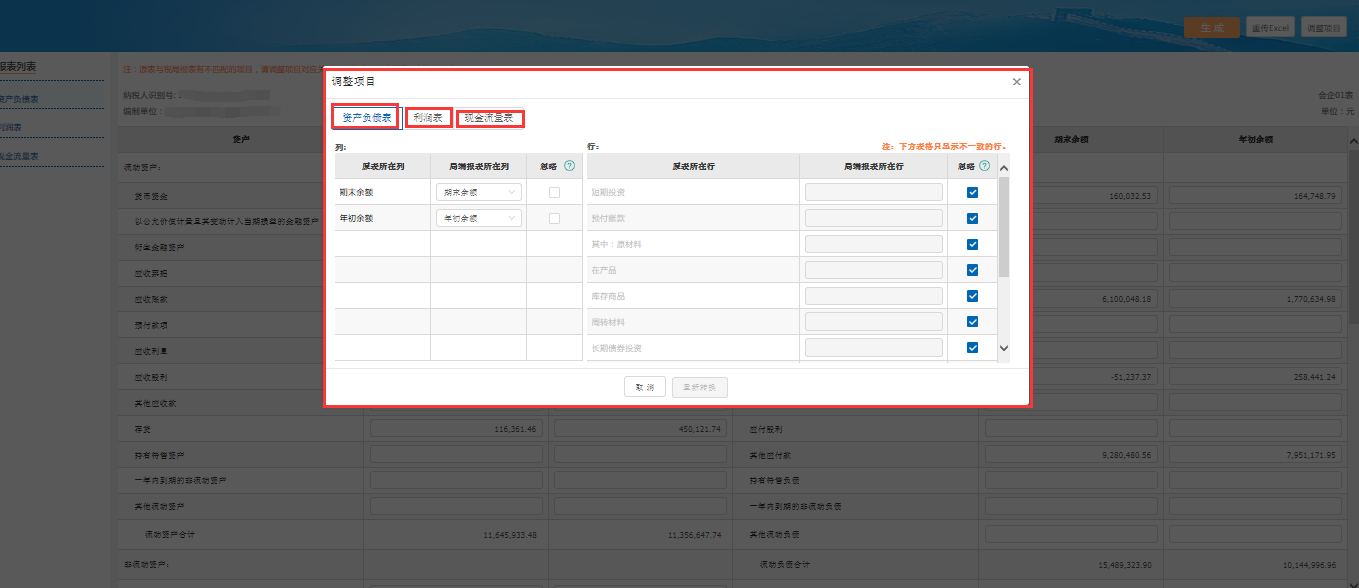Click background field with value 160,032.53
1359x588 pixels.
click(1071, 196)
